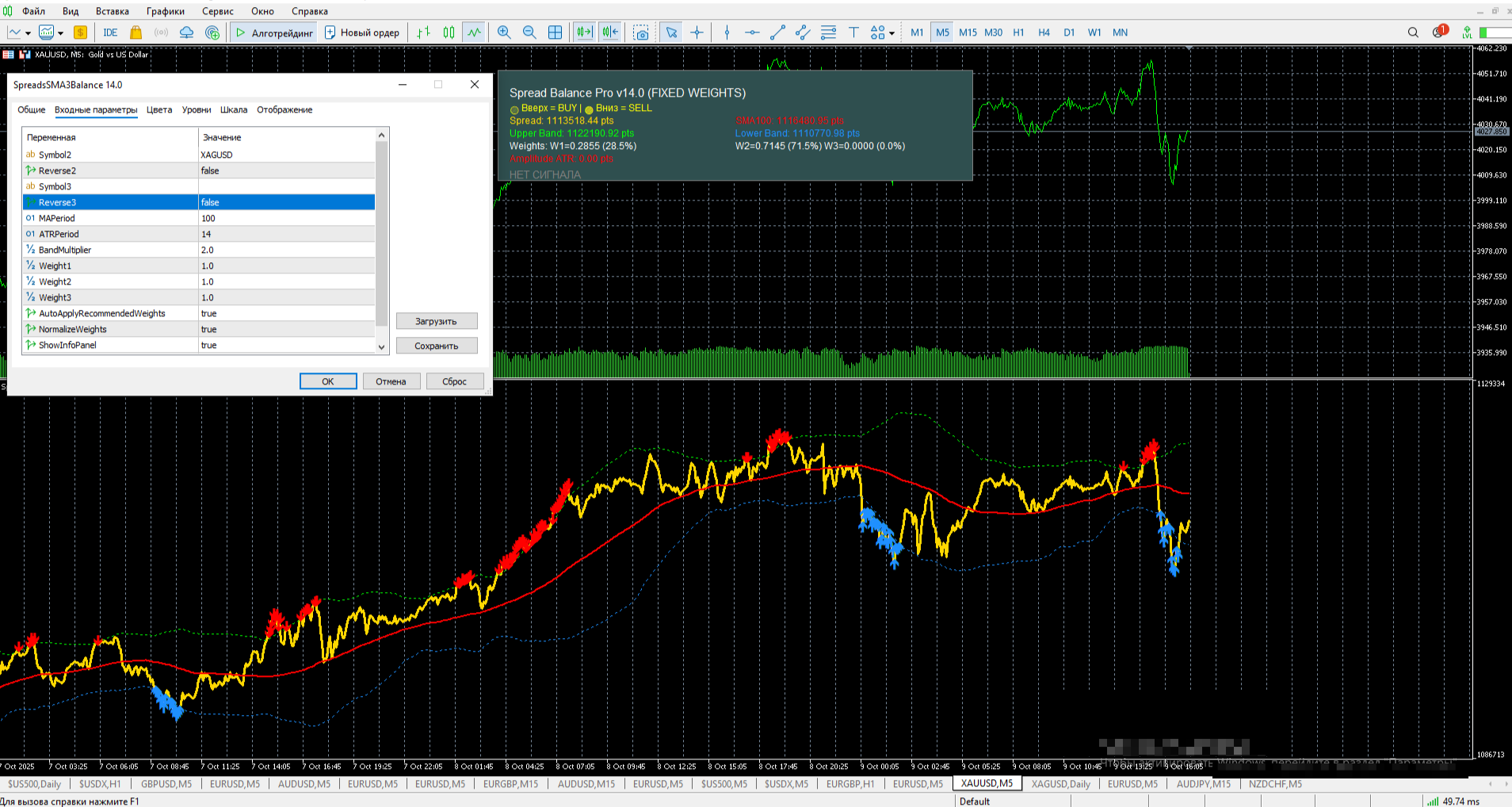The width and height of the screenshot is (1512, 807).
Task: Open the Графики menu
Action: (166, 11)
